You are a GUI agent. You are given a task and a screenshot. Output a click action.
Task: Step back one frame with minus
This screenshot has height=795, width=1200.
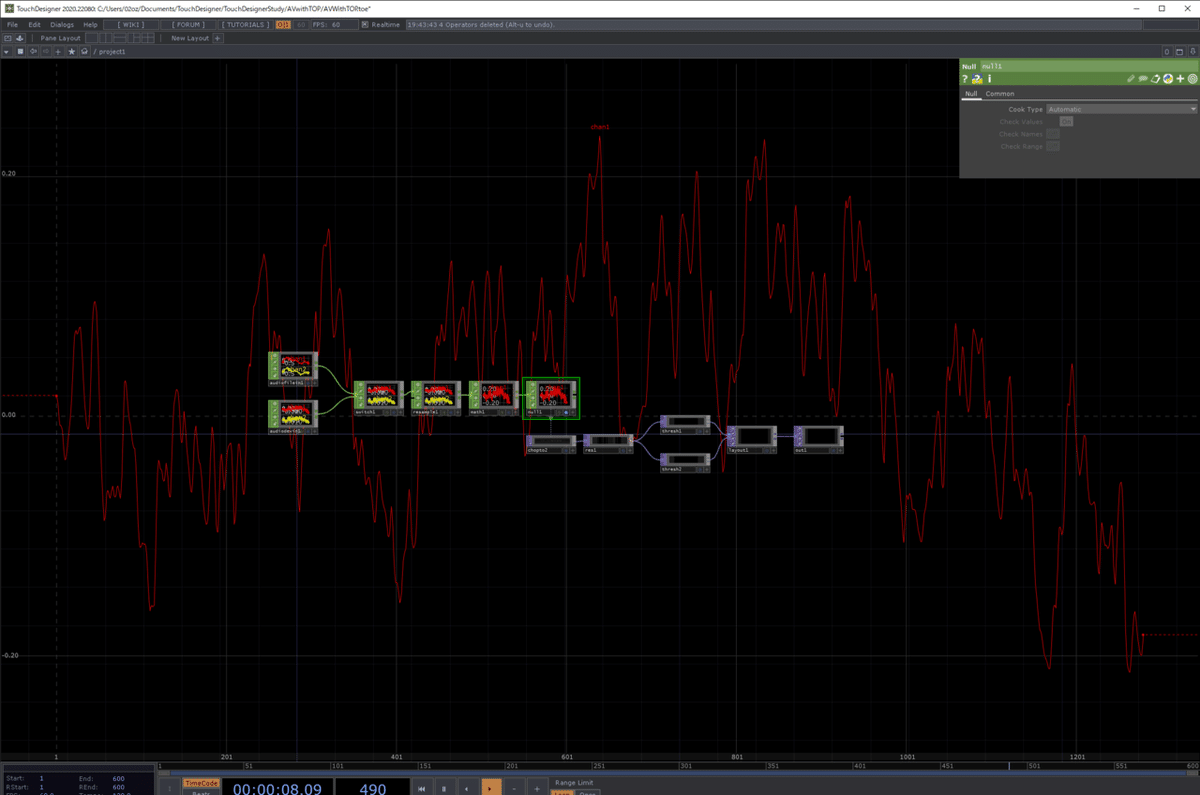pos(514,788)
